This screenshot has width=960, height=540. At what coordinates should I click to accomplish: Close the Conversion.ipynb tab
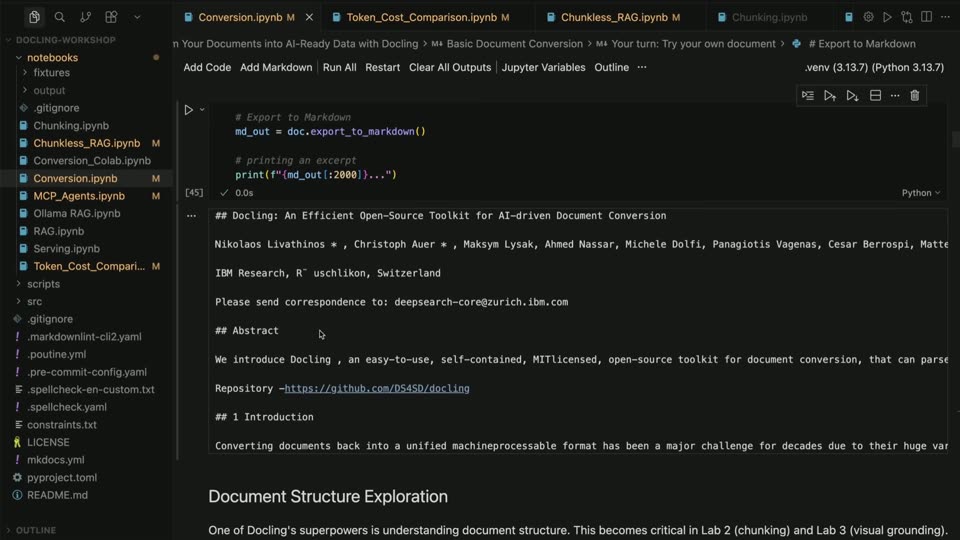309,17
